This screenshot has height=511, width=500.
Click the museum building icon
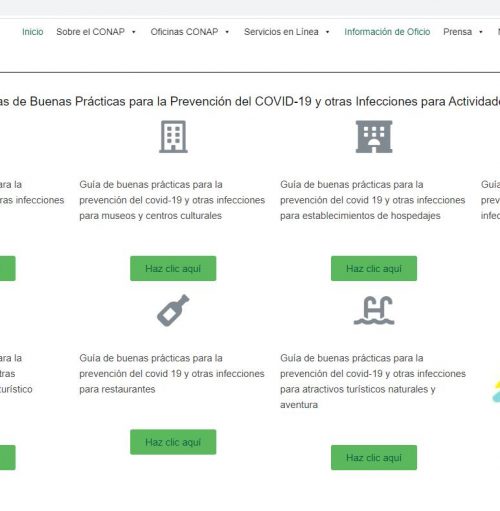coord(173,137)
